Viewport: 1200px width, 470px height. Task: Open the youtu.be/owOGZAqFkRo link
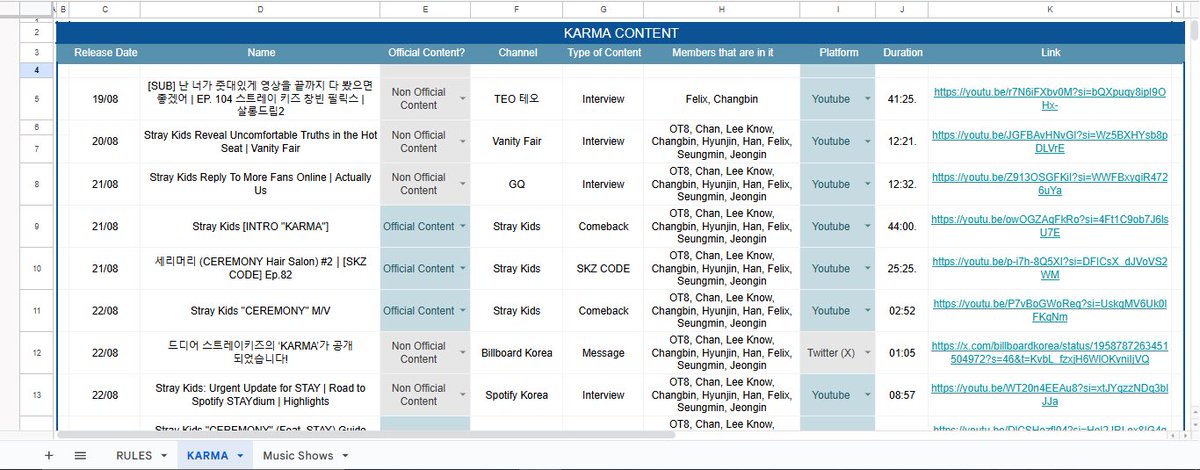coord(1049,226)
